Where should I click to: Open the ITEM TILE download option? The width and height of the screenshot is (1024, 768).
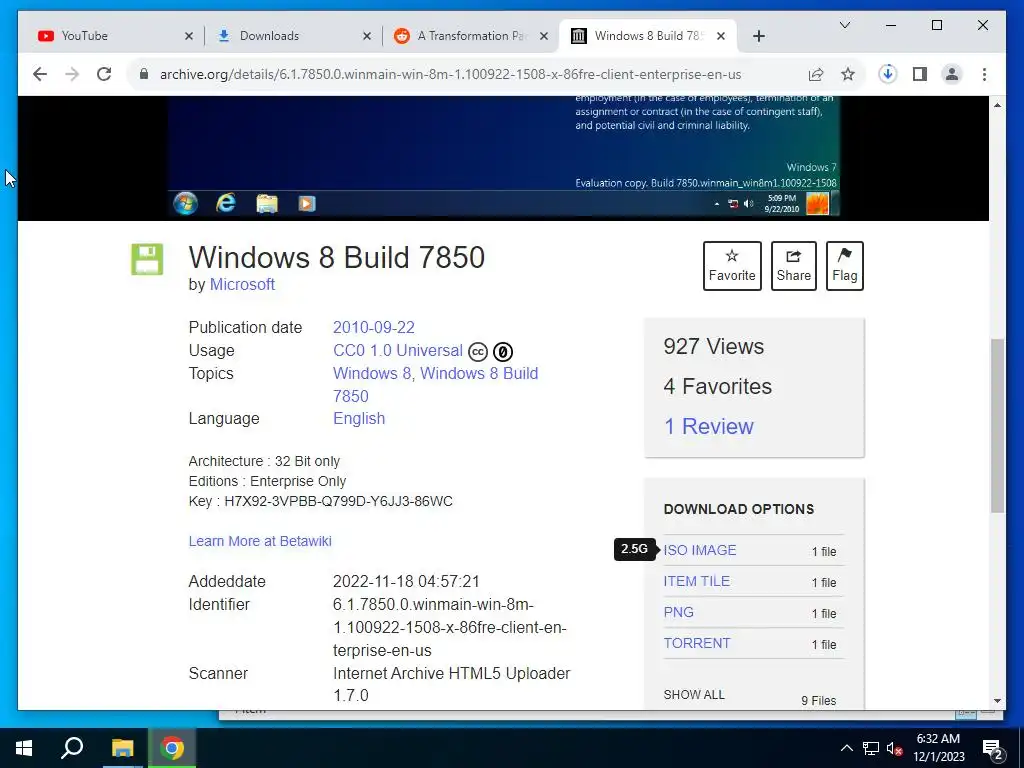click(696, 581)
